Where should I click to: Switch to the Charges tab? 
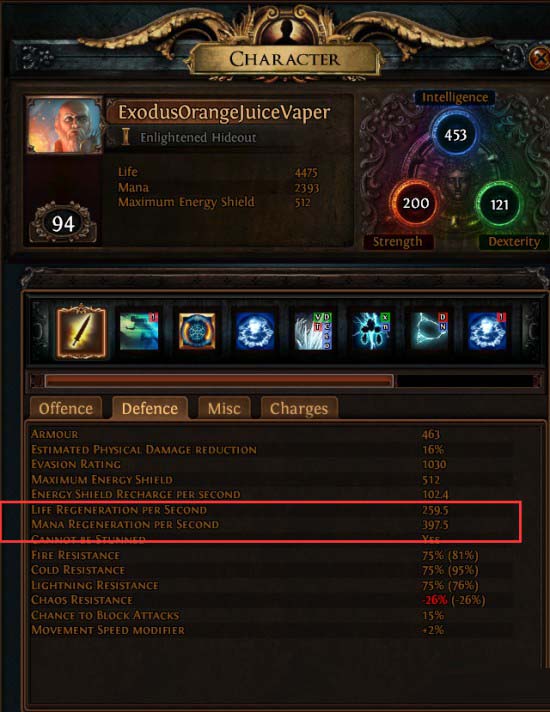coord(299,408)
